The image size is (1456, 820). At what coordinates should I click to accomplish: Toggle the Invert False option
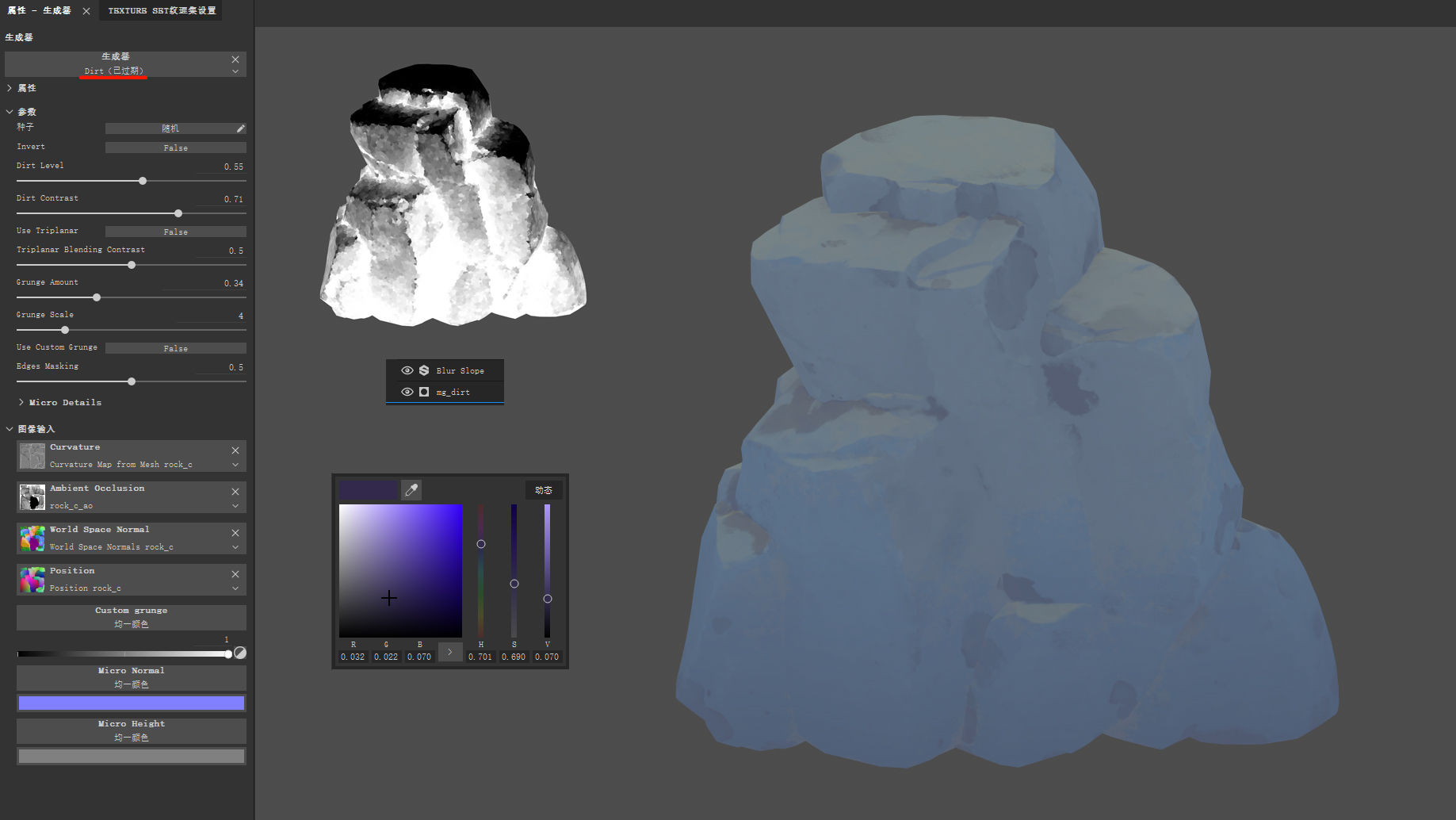(176, 148)
